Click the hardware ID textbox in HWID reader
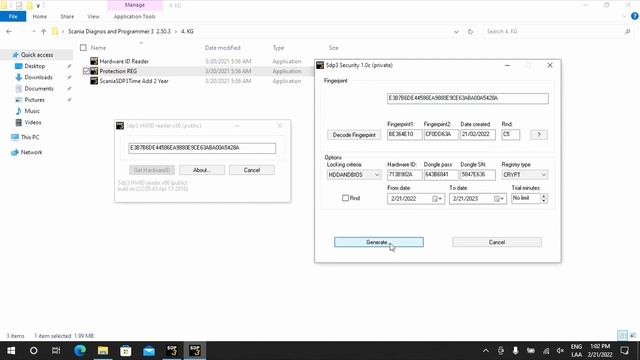 tap(202, 148)
